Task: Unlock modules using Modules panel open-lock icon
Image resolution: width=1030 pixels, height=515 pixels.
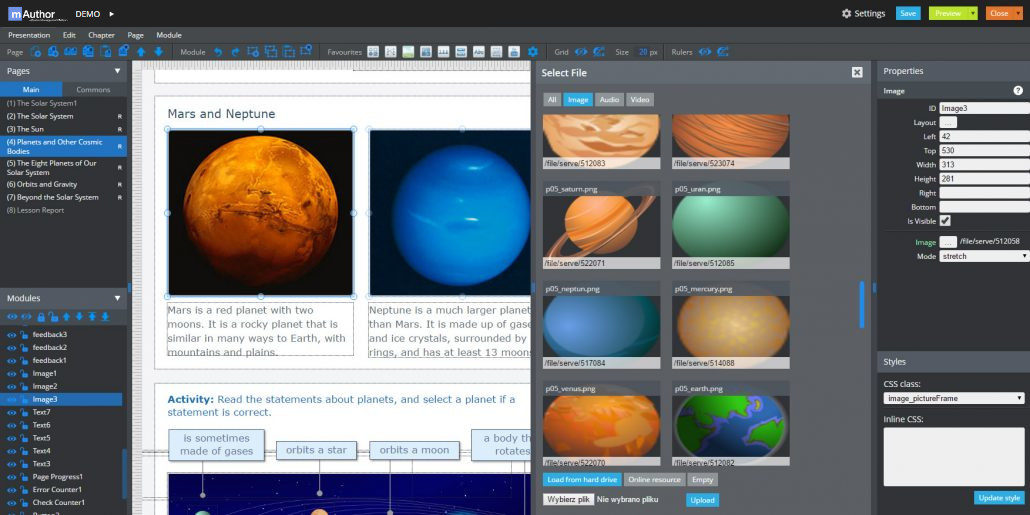Action: point(53,317)
